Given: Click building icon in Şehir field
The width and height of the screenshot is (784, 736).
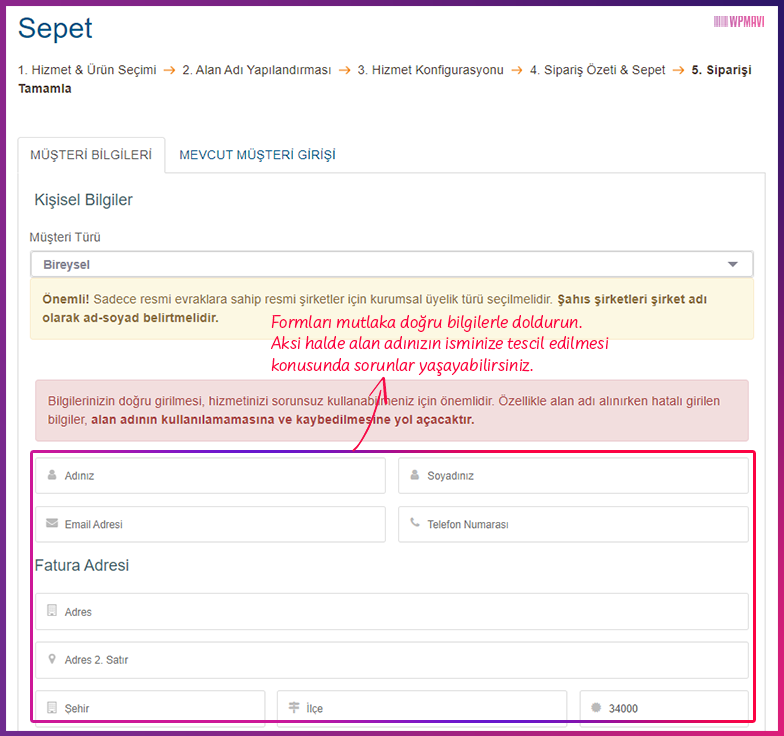Looking at the screenshot, I should (x=52, y=707).
